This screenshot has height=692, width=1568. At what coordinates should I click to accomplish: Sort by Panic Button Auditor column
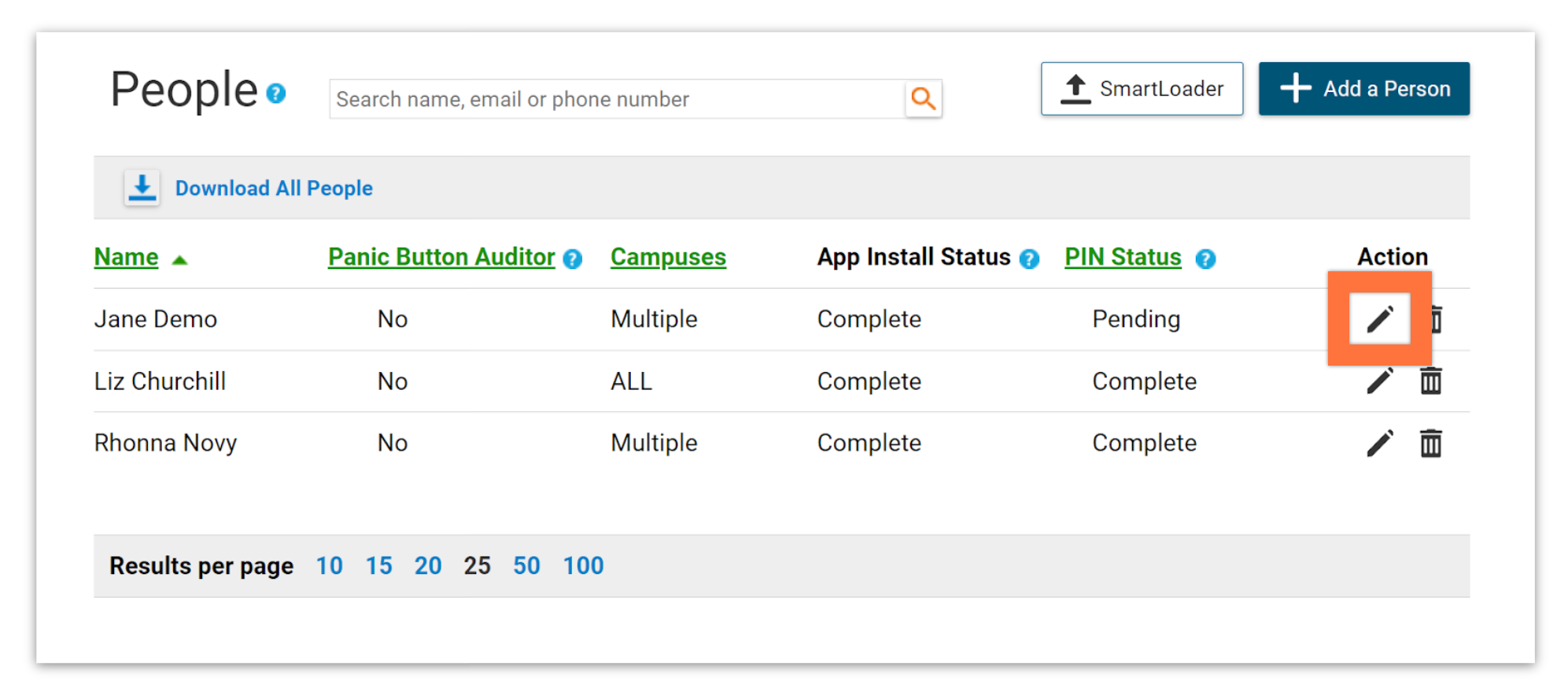tap(441, 257)
